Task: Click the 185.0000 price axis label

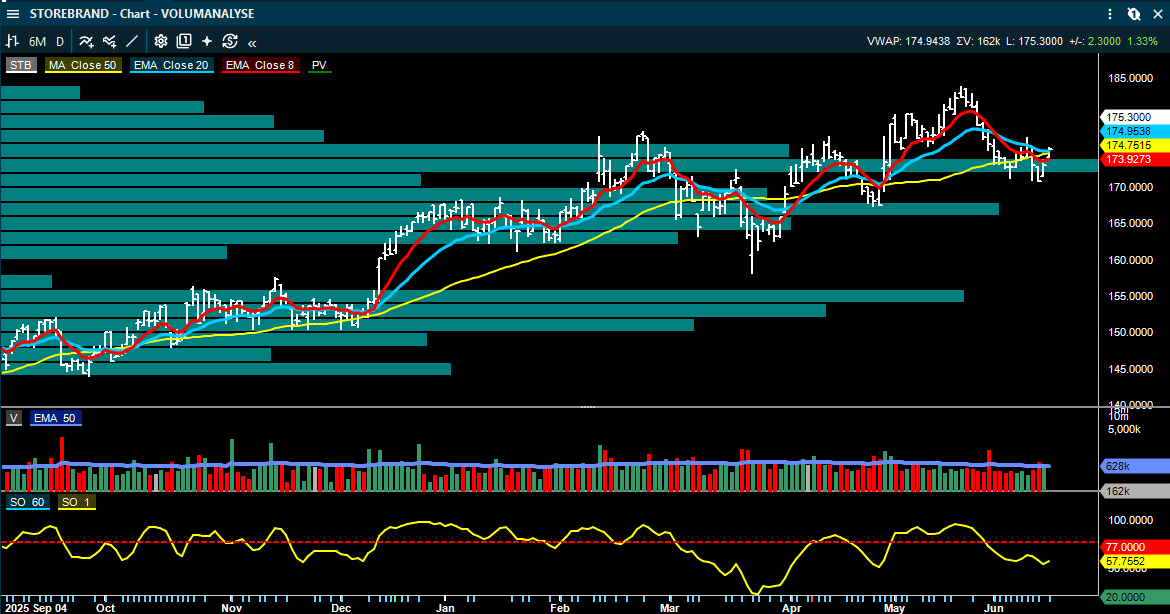Action: click(1130, 78)
